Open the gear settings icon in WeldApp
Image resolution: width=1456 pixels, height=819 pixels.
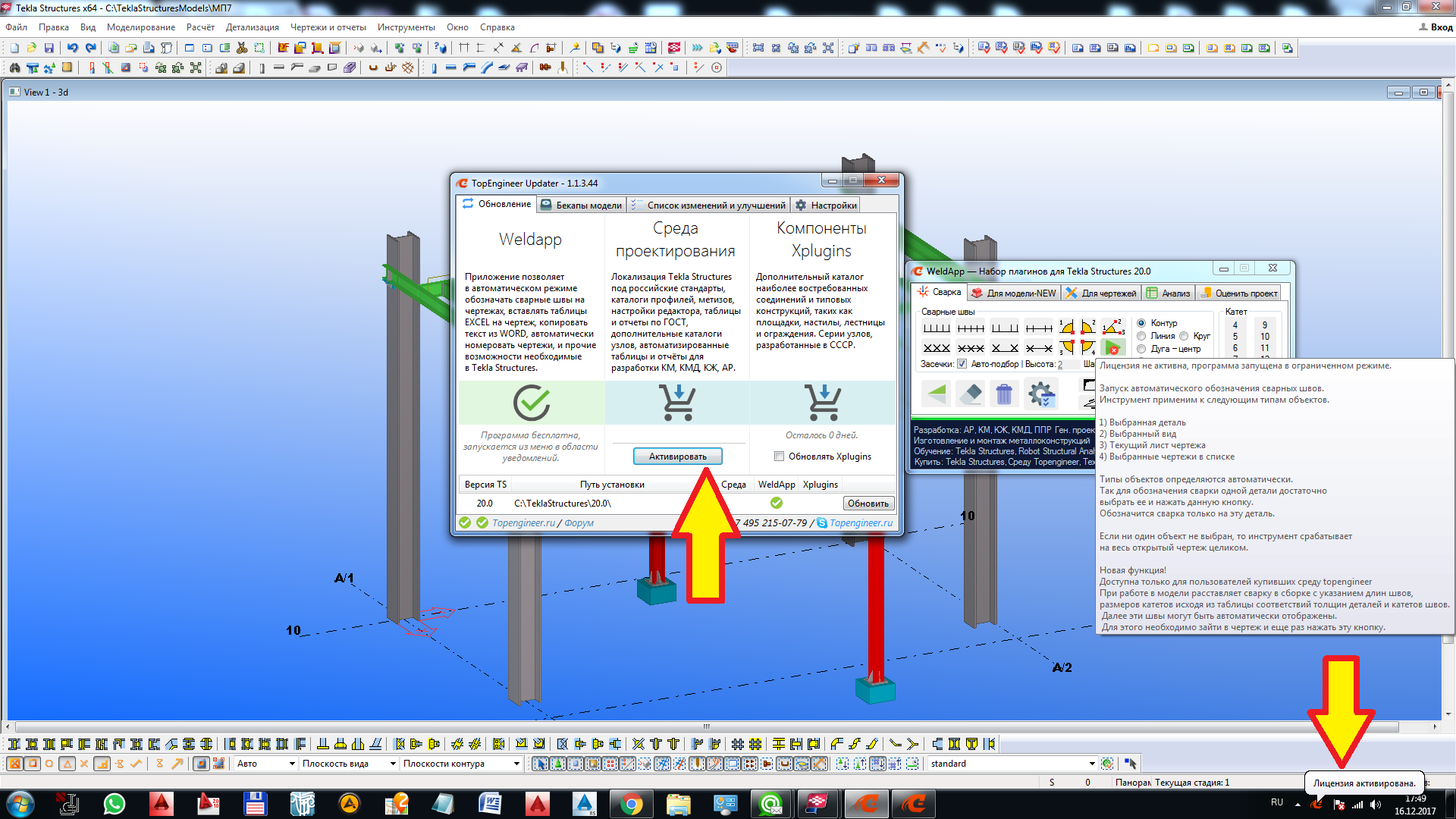tap(1040, 394)
